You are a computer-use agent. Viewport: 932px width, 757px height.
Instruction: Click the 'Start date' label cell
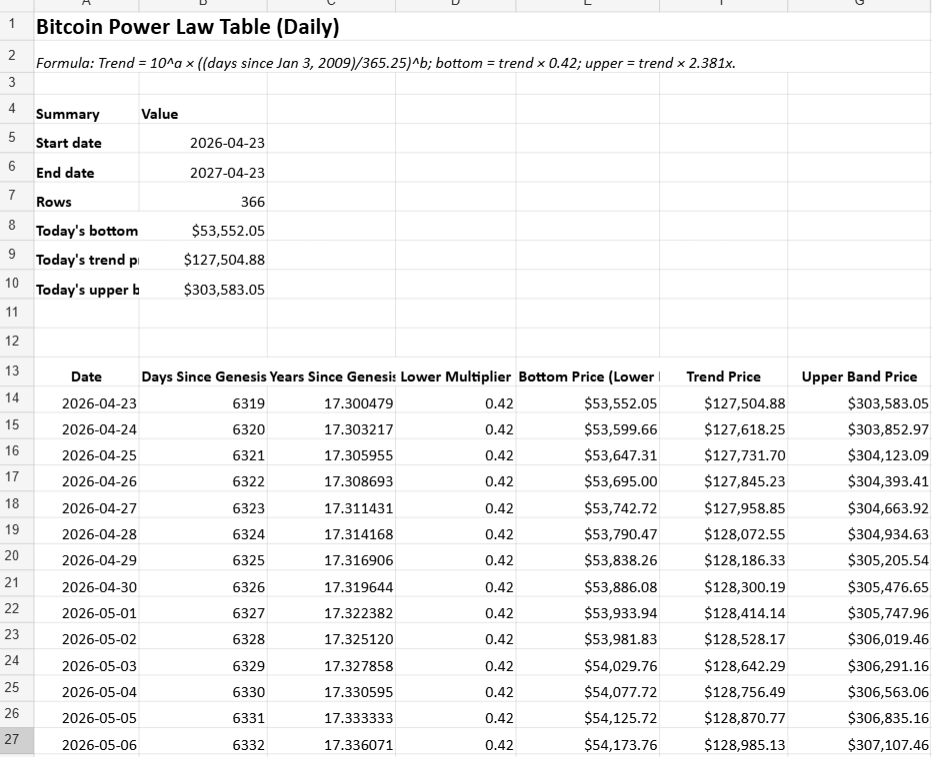click(87, 138)
